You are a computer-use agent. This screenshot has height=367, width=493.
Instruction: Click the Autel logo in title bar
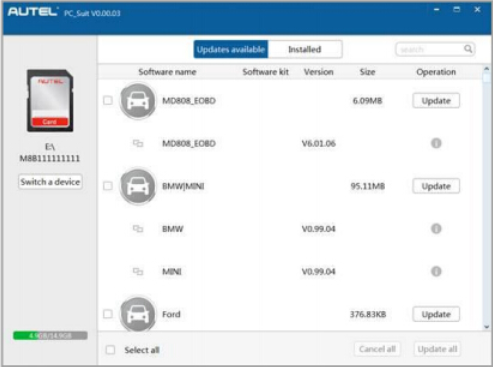tap(33, 12)
